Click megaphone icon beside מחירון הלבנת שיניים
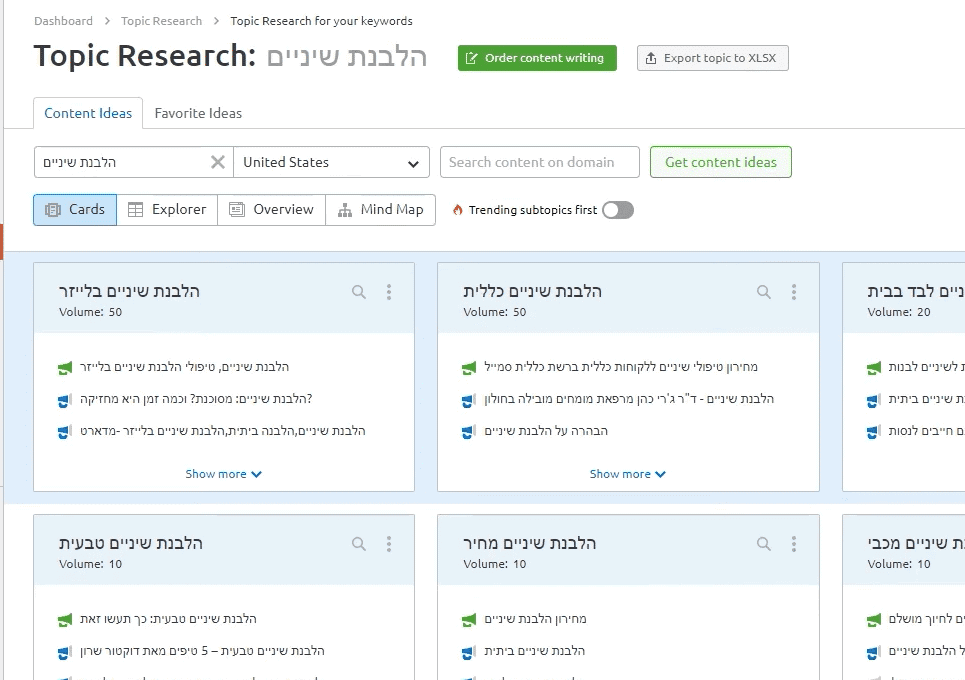This screenshot has height=680, width=965. [469, 620]
